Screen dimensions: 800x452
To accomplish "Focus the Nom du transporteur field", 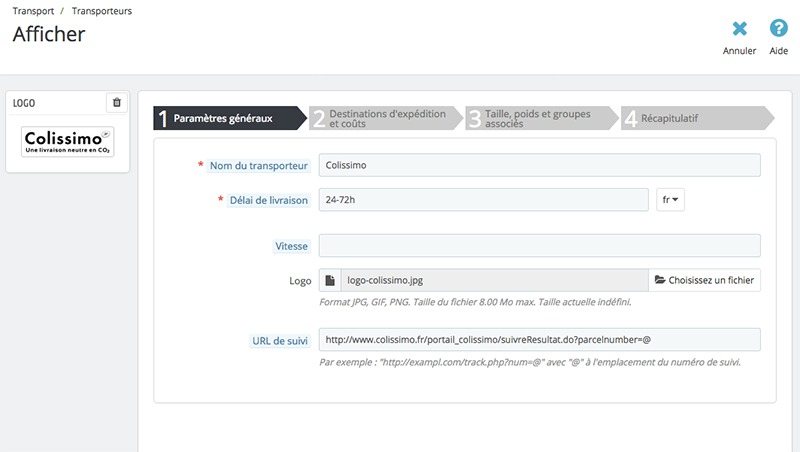I will point(539,165).
